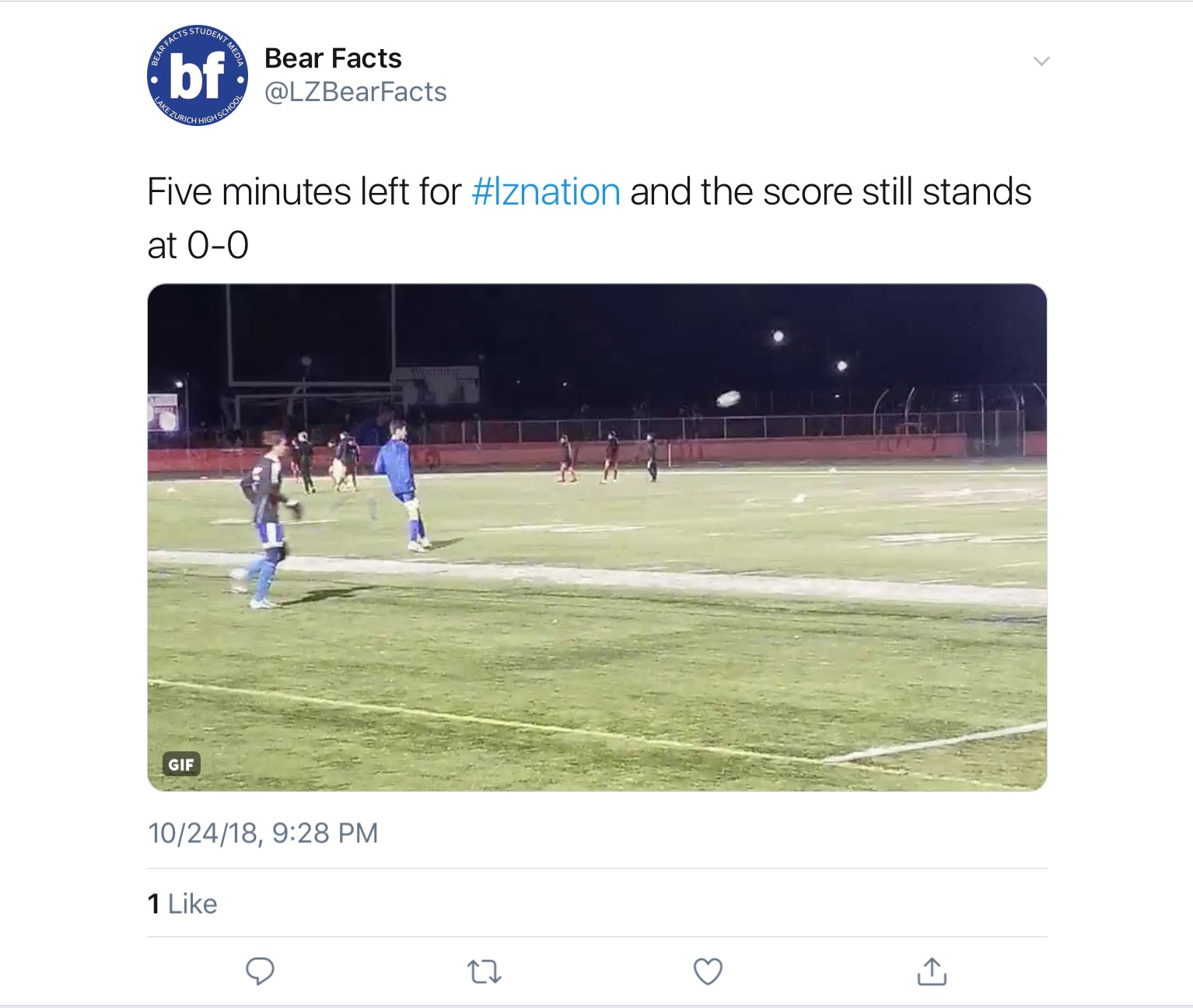Like the tweet with the heart icon
The width and height of the screenshot is (1193, 1008).
pos(708,971)
